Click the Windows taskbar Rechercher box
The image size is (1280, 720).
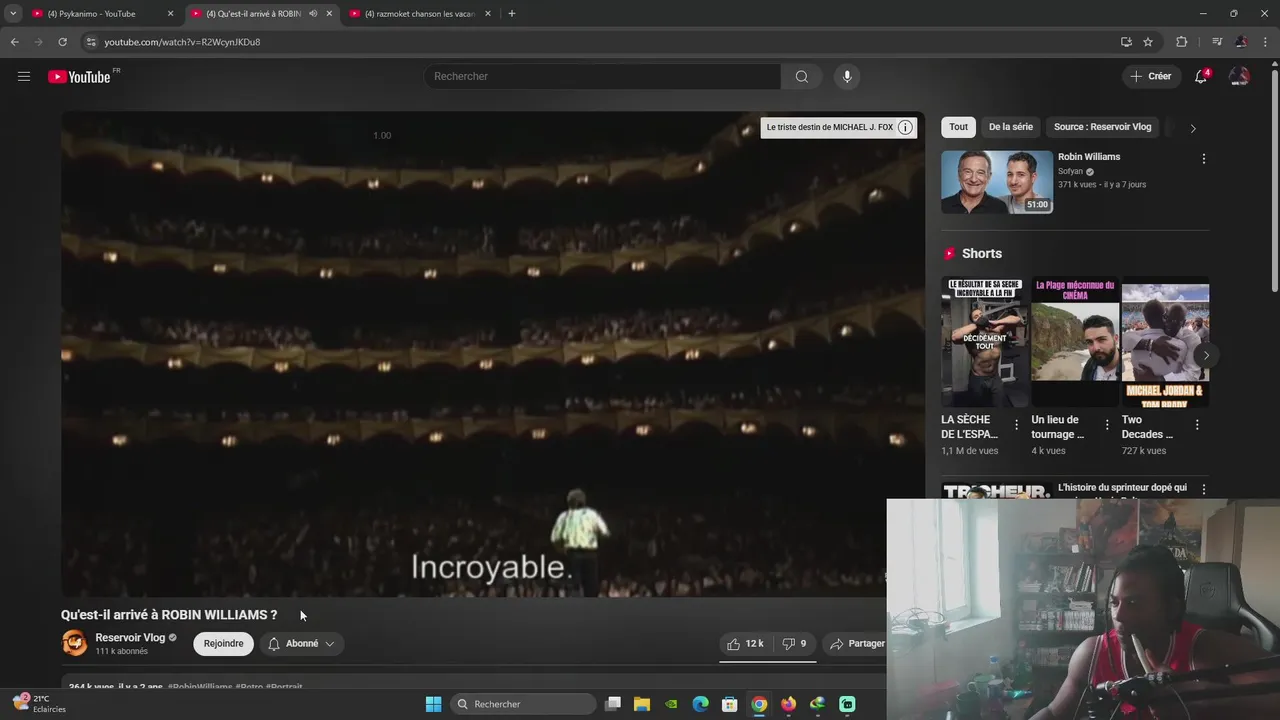coord(524,704)
